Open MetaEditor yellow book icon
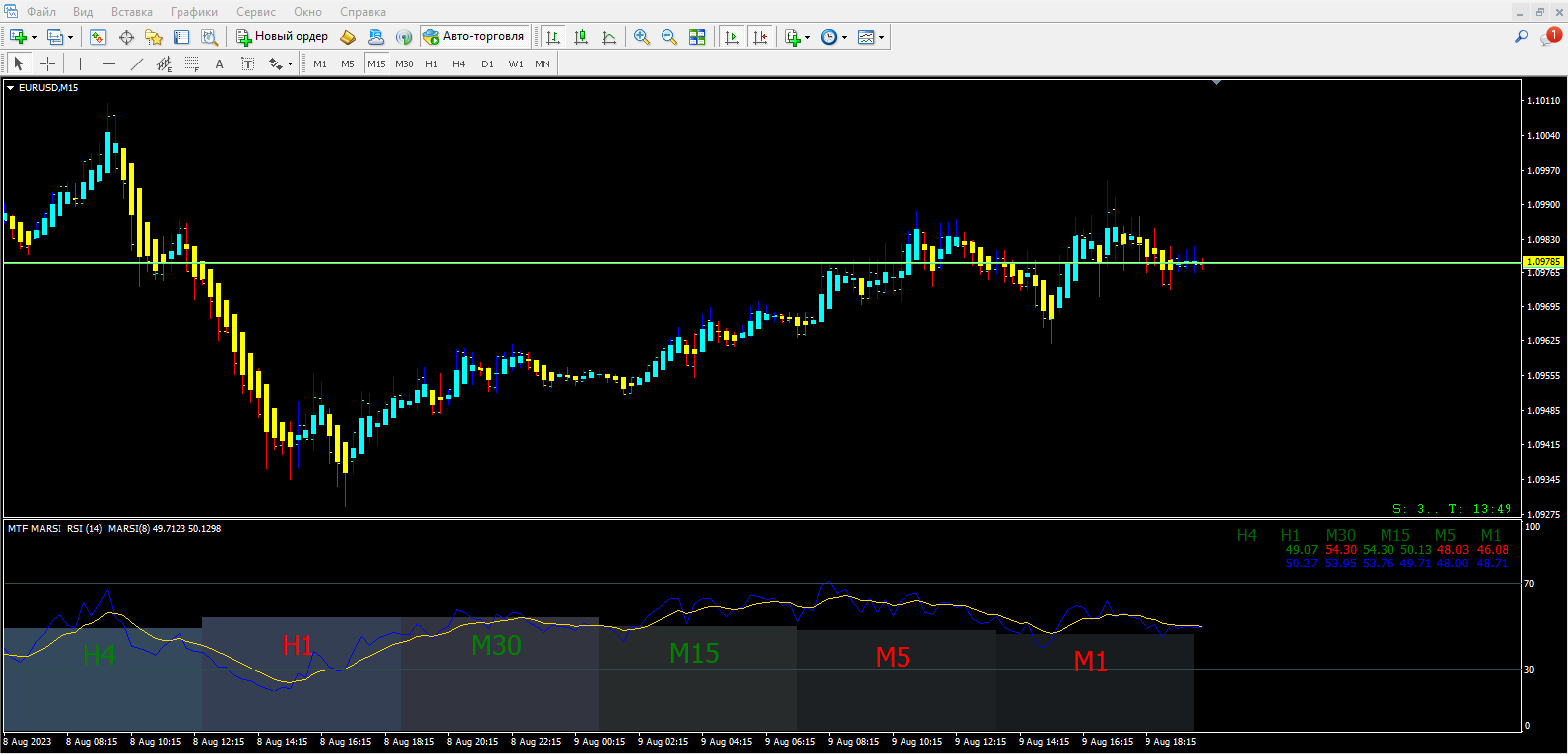 (348, 37)
